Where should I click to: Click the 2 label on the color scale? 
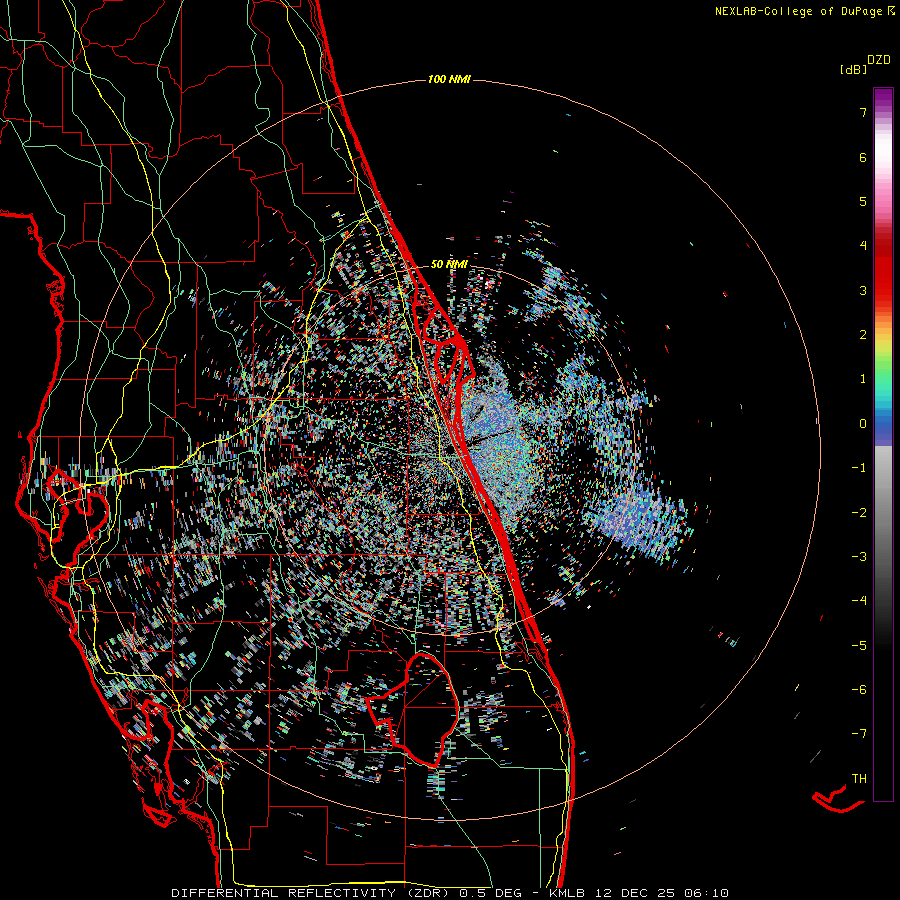pos(863,335)
